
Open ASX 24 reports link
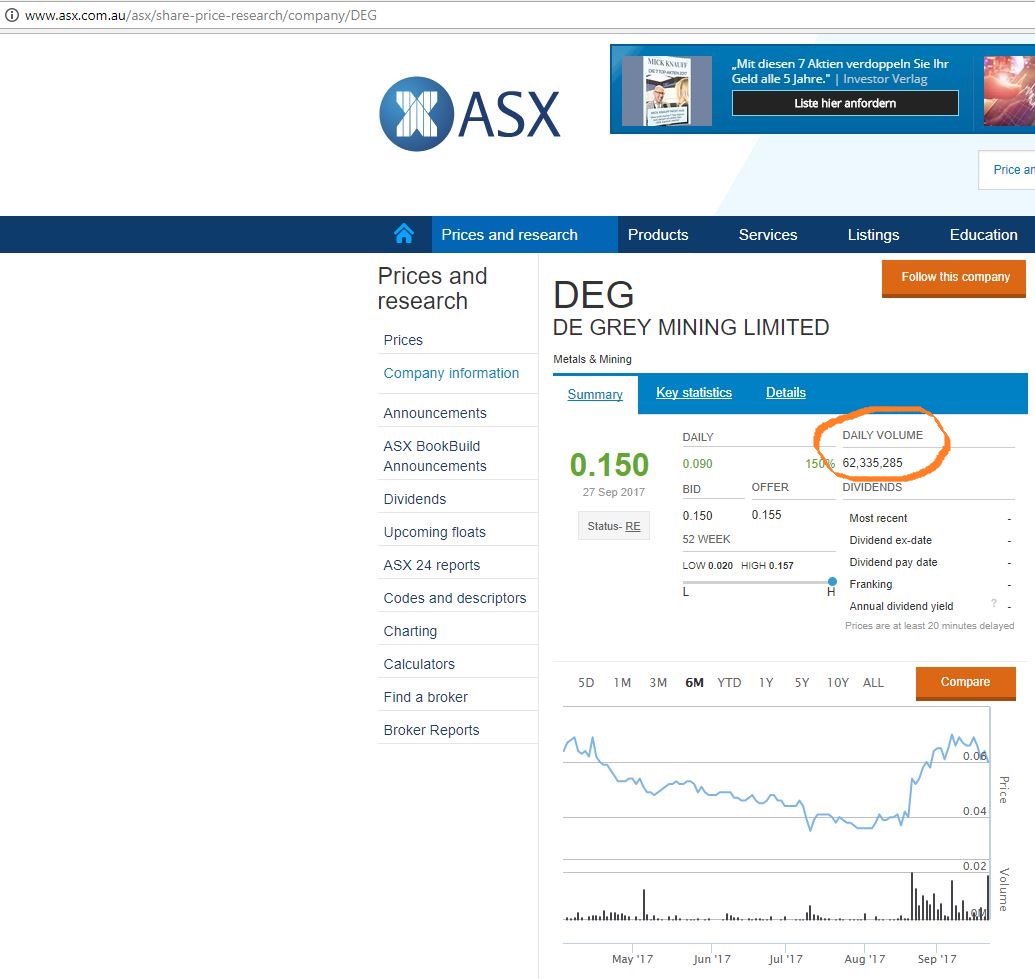[x=432, y=565]
